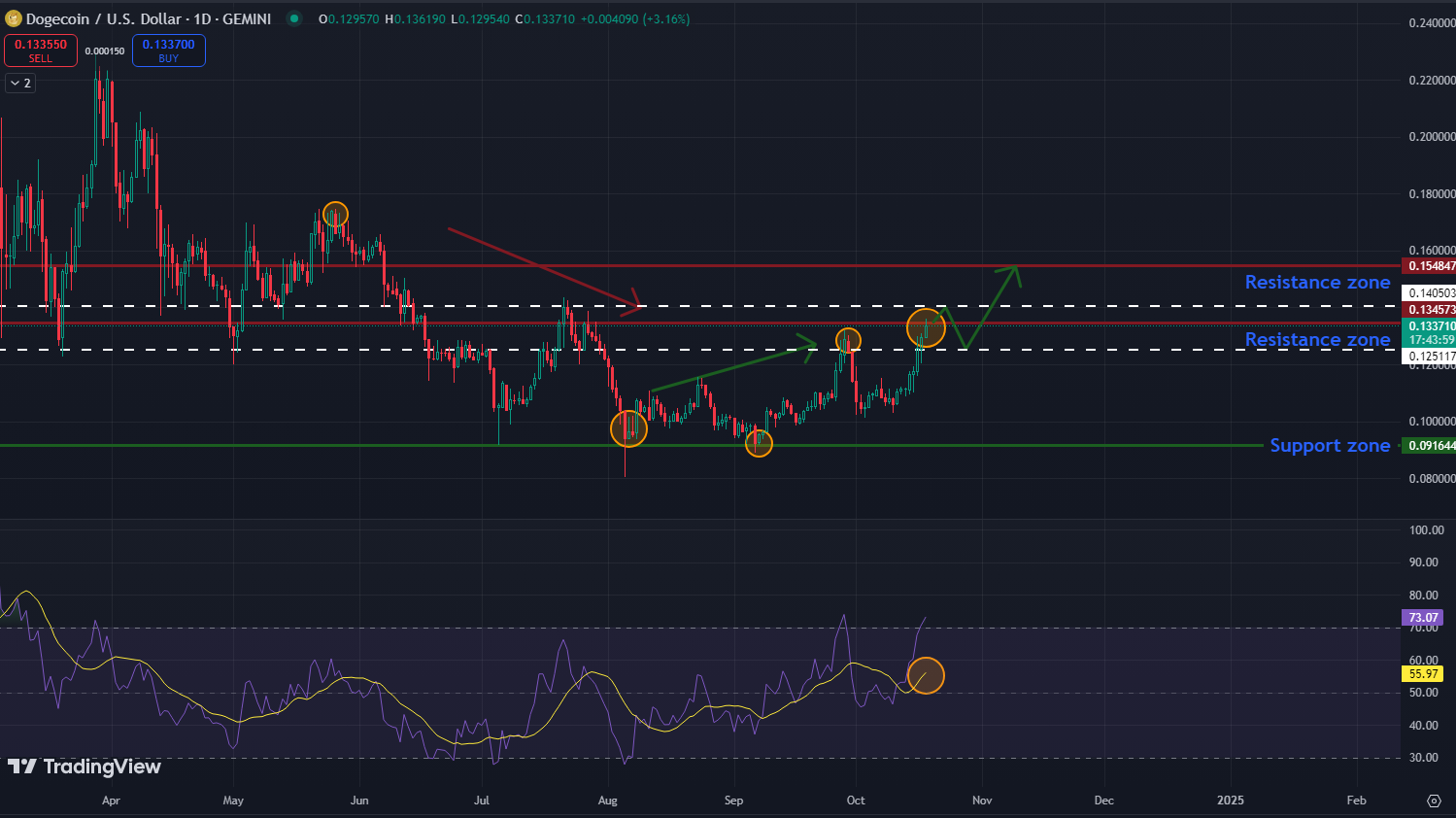Click the 0.080000 price axis tick

(1432, 478)
